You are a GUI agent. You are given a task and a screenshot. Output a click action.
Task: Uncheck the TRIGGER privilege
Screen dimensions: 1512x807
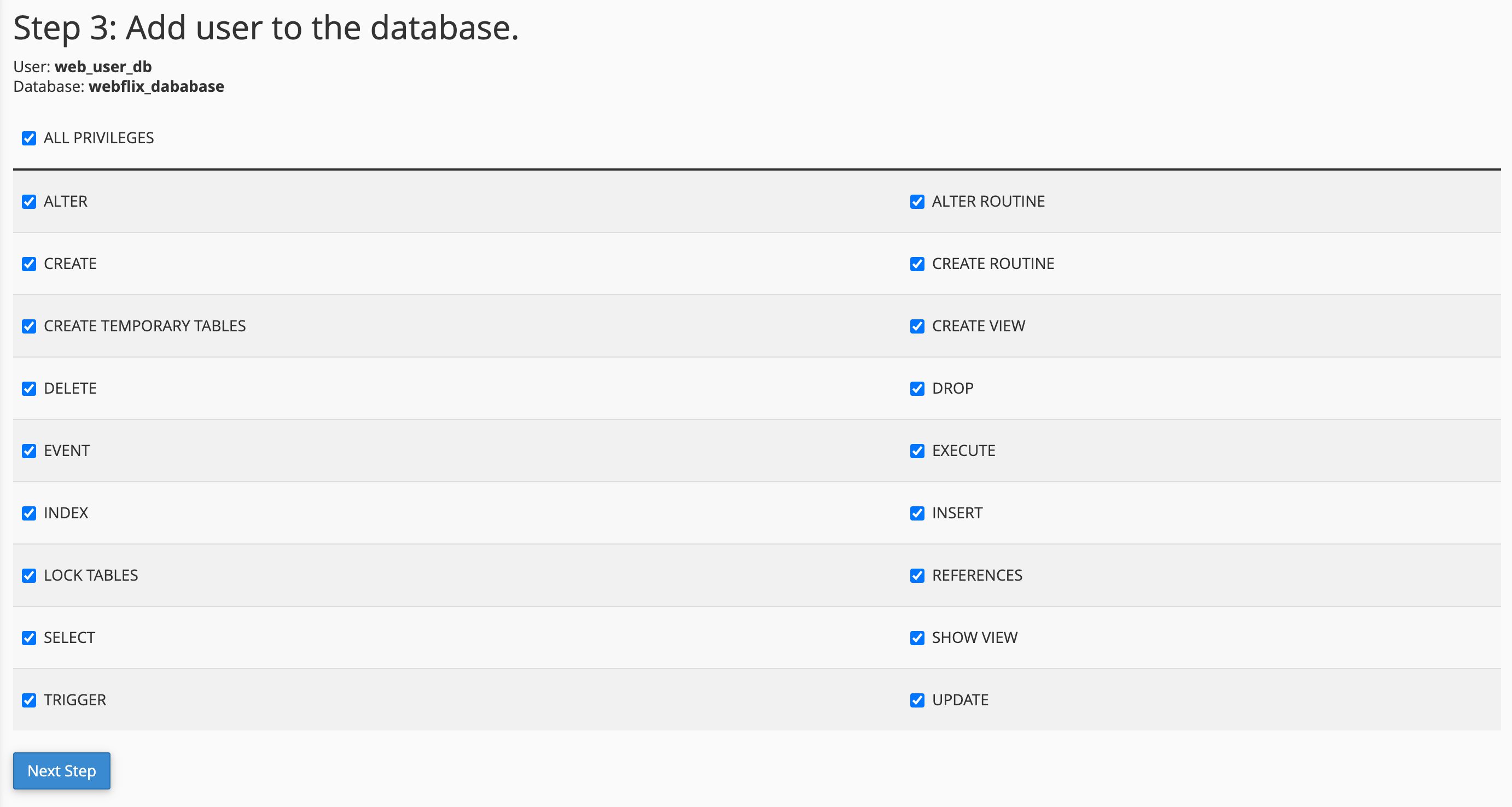pyautogui.click(x=29, y=700)
